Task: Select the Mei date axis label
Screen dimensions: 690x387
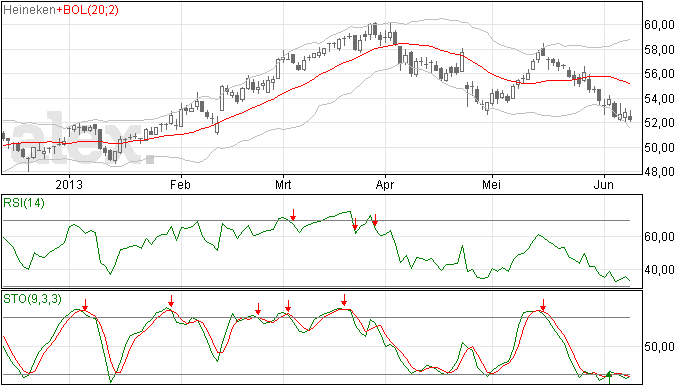Action: pyautogui.click(x=492, y=184)
